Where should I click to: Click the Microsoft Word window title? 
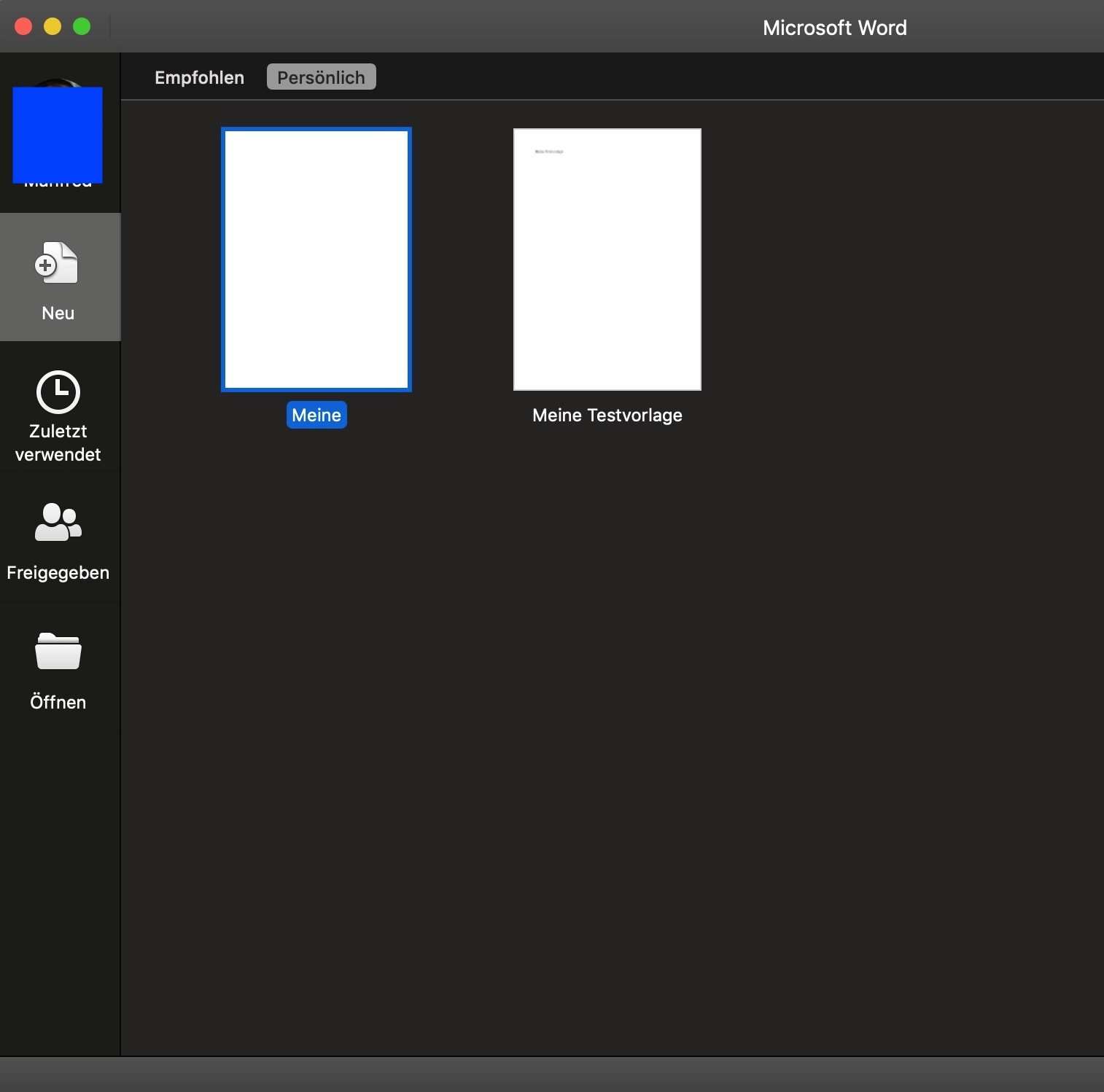tap(834, 28)
